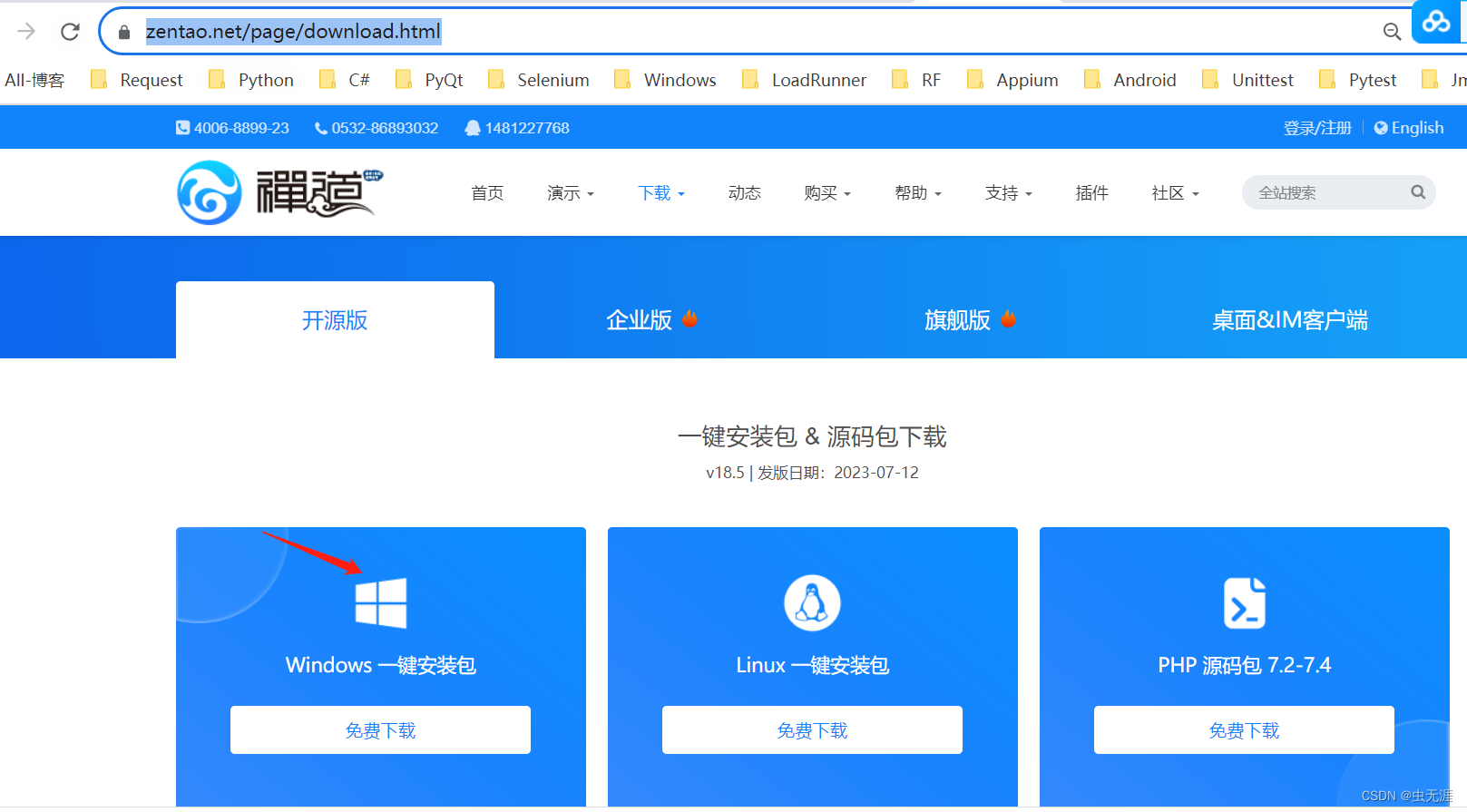This screenshot has width=1467, height=812.
Task: Click the Request bookmark folder
Action: [x=137, y=80]
